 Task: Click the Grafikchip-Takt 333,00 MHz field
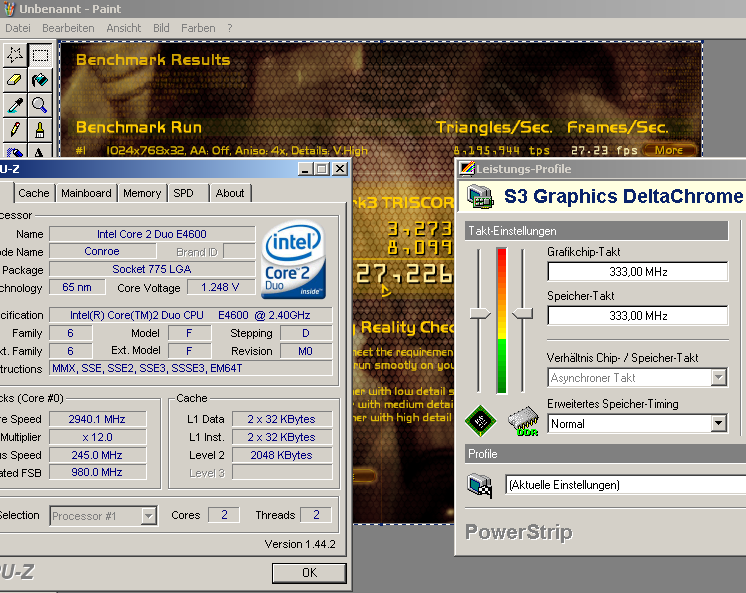click(638, 272)
